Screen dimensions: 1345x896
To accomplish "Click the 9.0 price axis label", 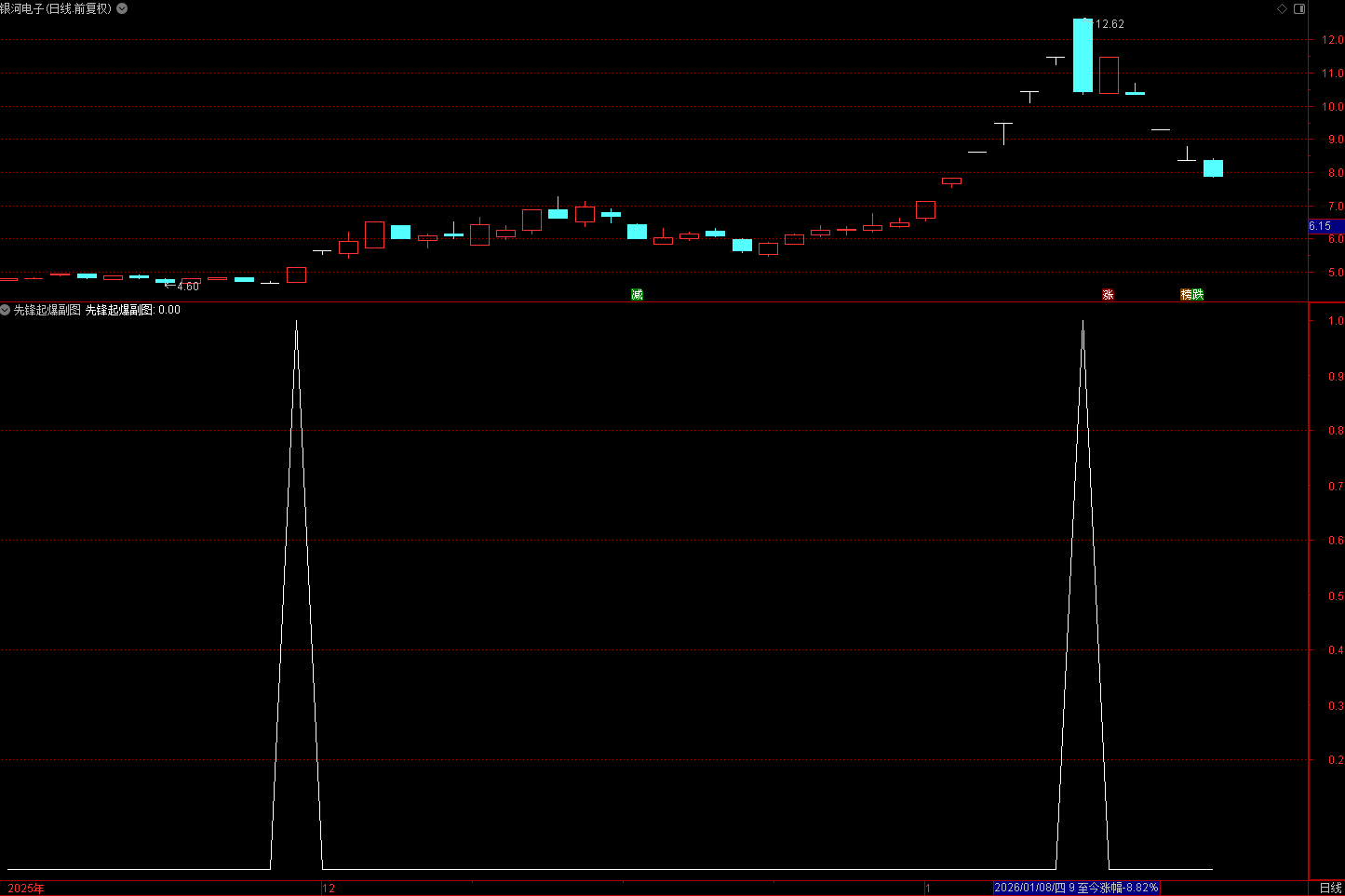I will pyautogui.click(x=1335, y=140).
